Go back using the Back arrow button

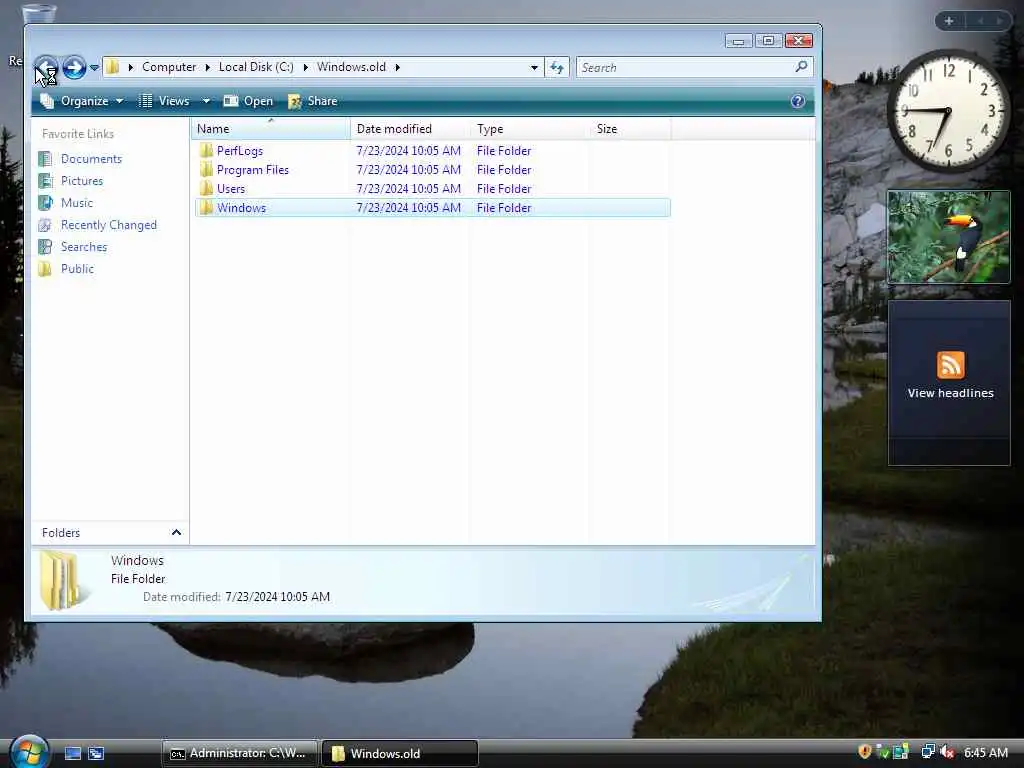(46, 67)
